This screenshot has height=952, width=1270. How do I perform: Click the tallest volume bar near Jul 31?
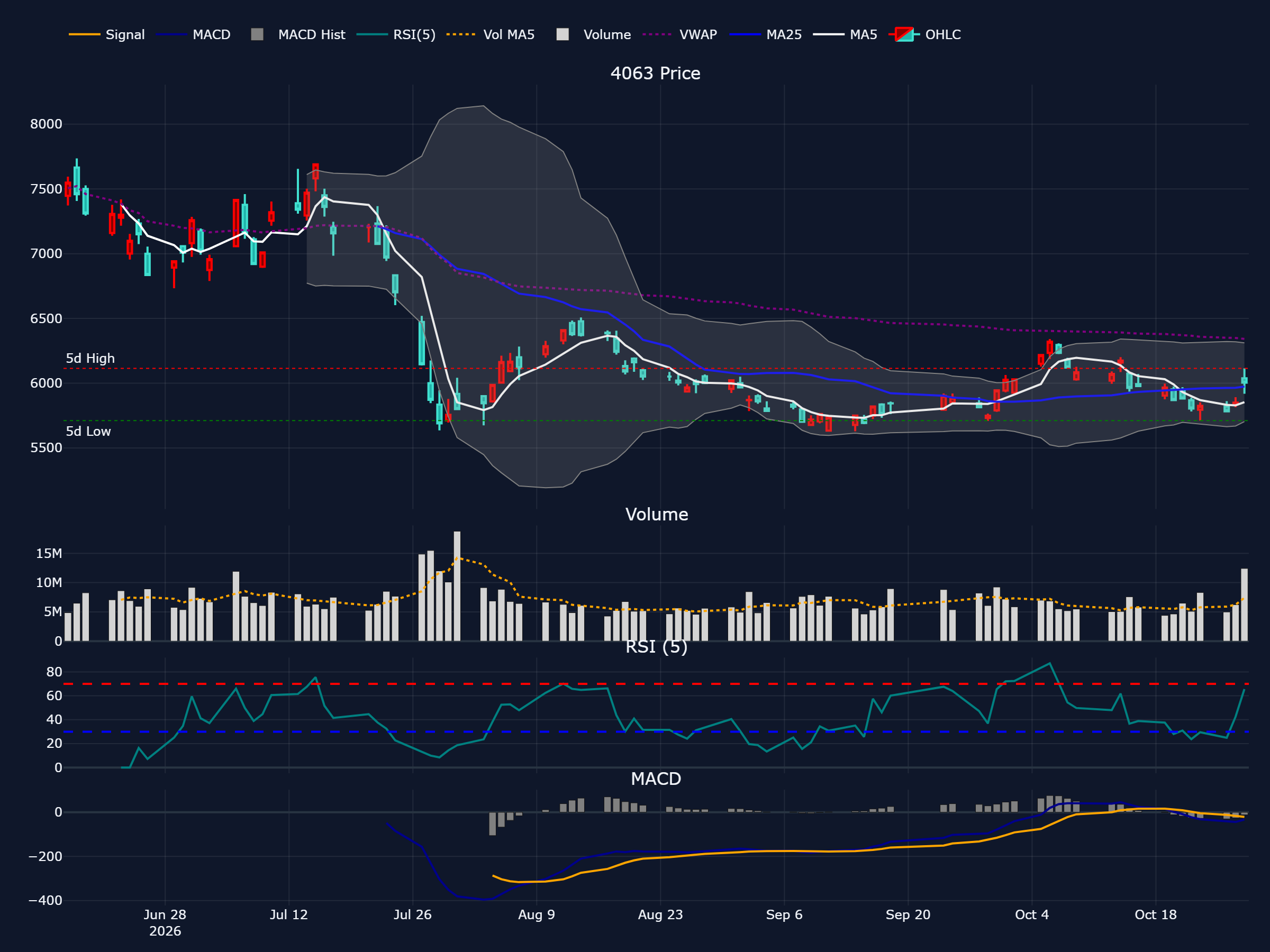pos(457,586)
